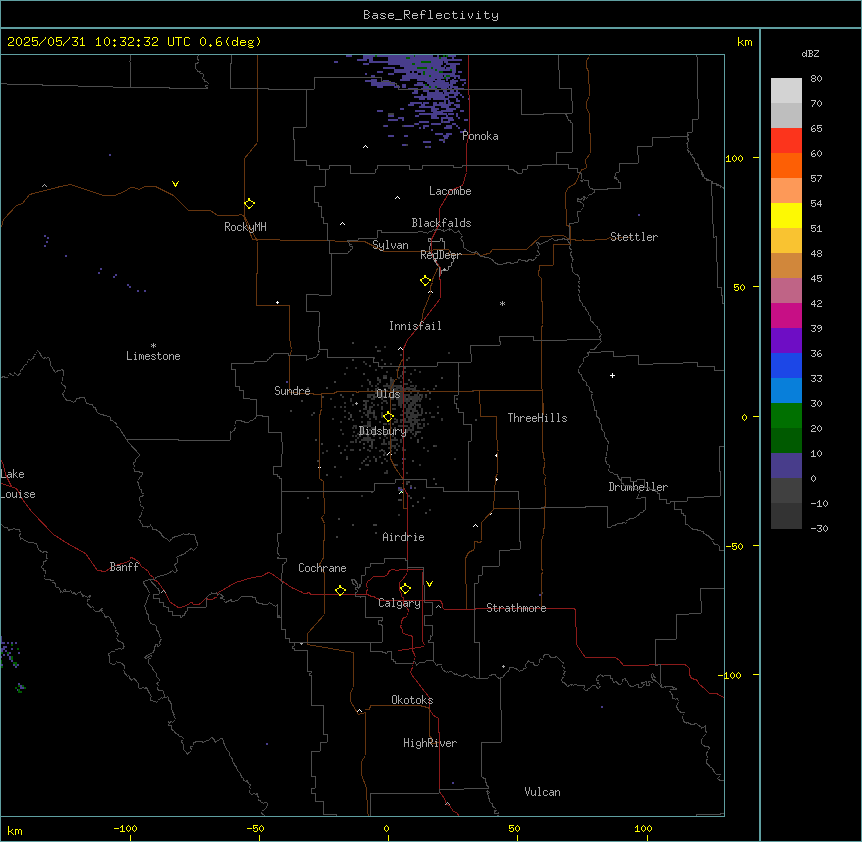Click the yellow diamond marker above RockyMH
This screenshot has height=842, width=862.
tap(250, 204)
